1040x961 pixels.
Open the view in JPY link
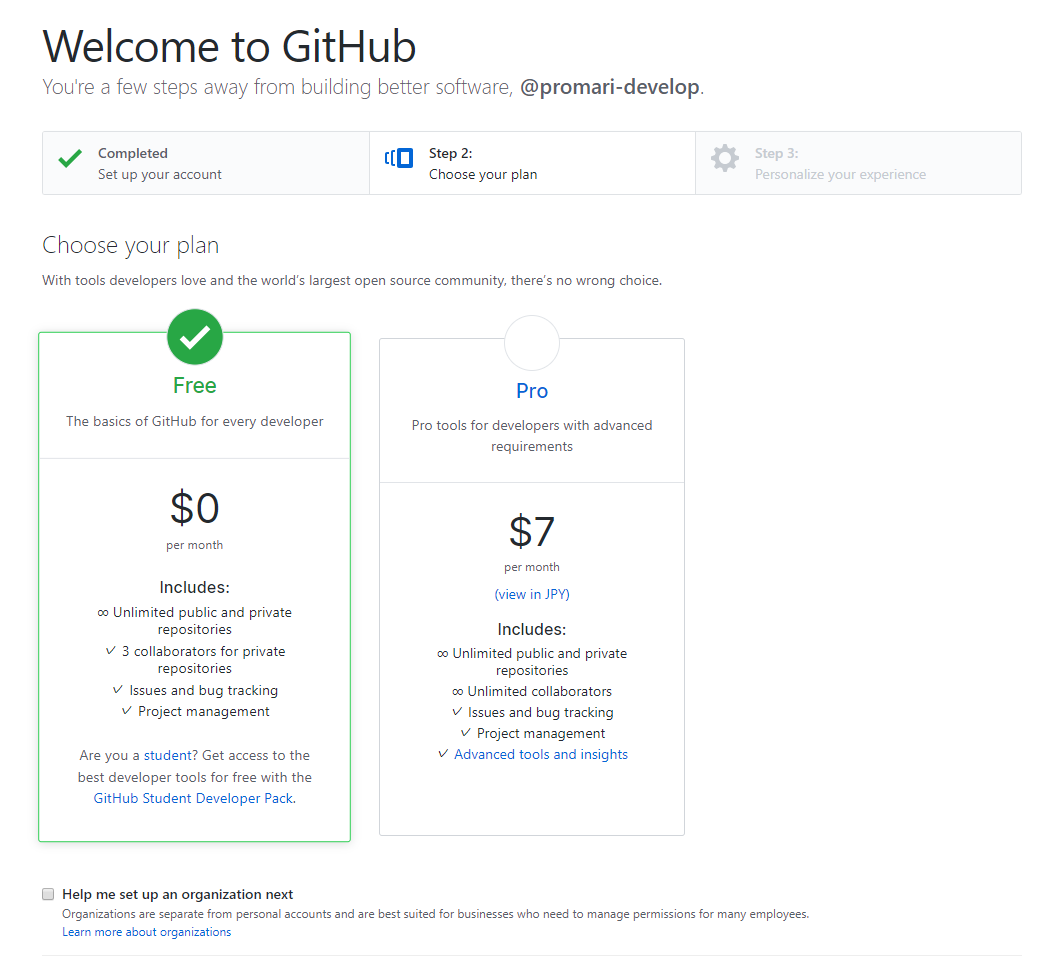532,594
